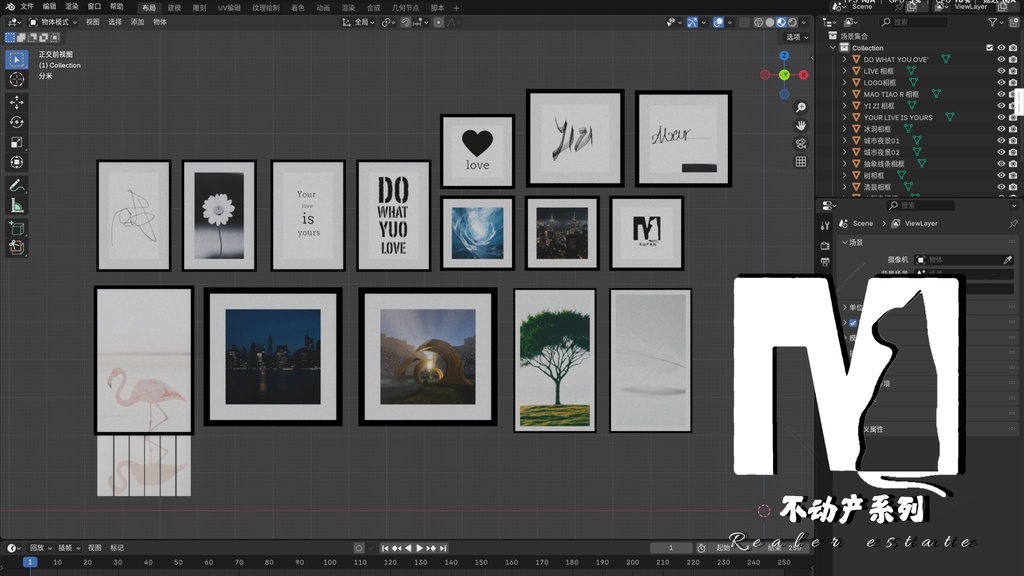This screenshot has height=576, width=1024.
Task: Hide the LOGO相框 object
Action: (1001, 83)
